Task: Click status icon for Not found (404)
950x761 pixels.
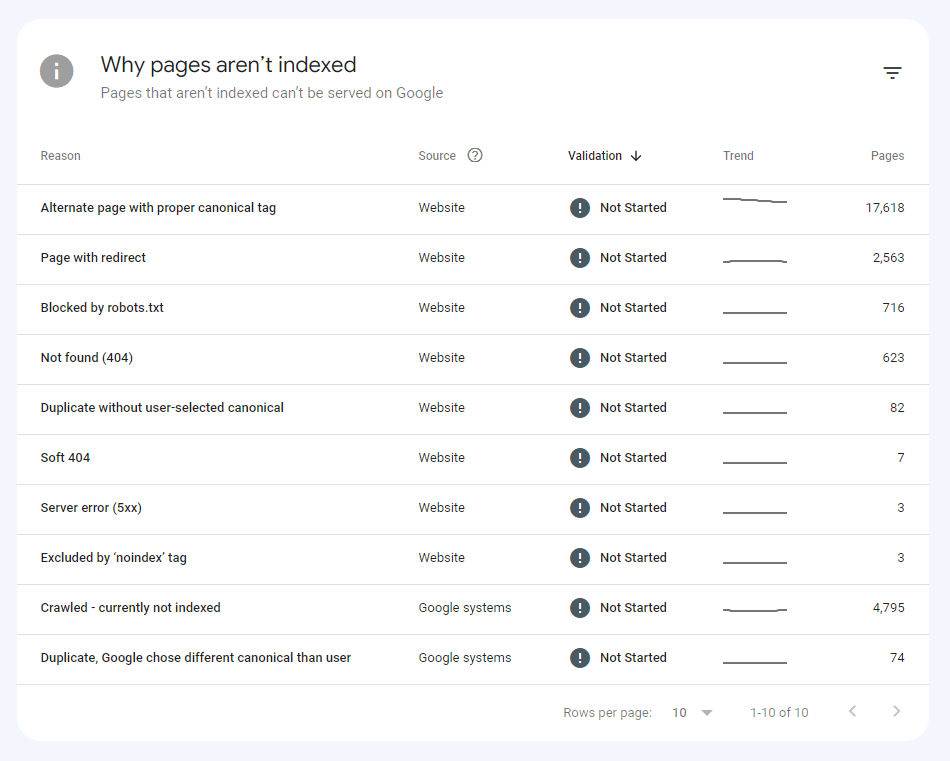Action: (580, 358)
